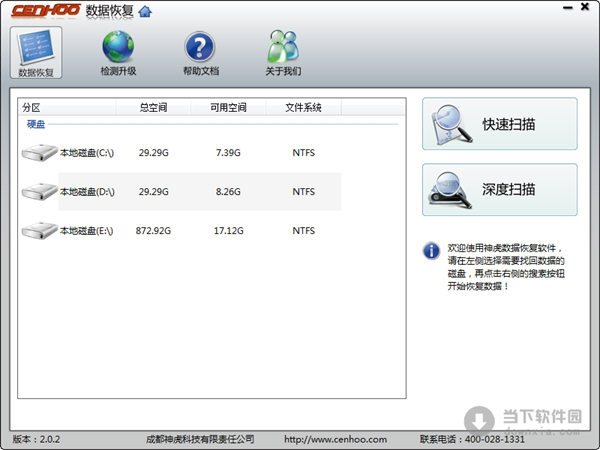The width and height of the screenshot is (600, 450).
Task: Start 快速扫描 quick scan
Action: [x=500, y=124]
